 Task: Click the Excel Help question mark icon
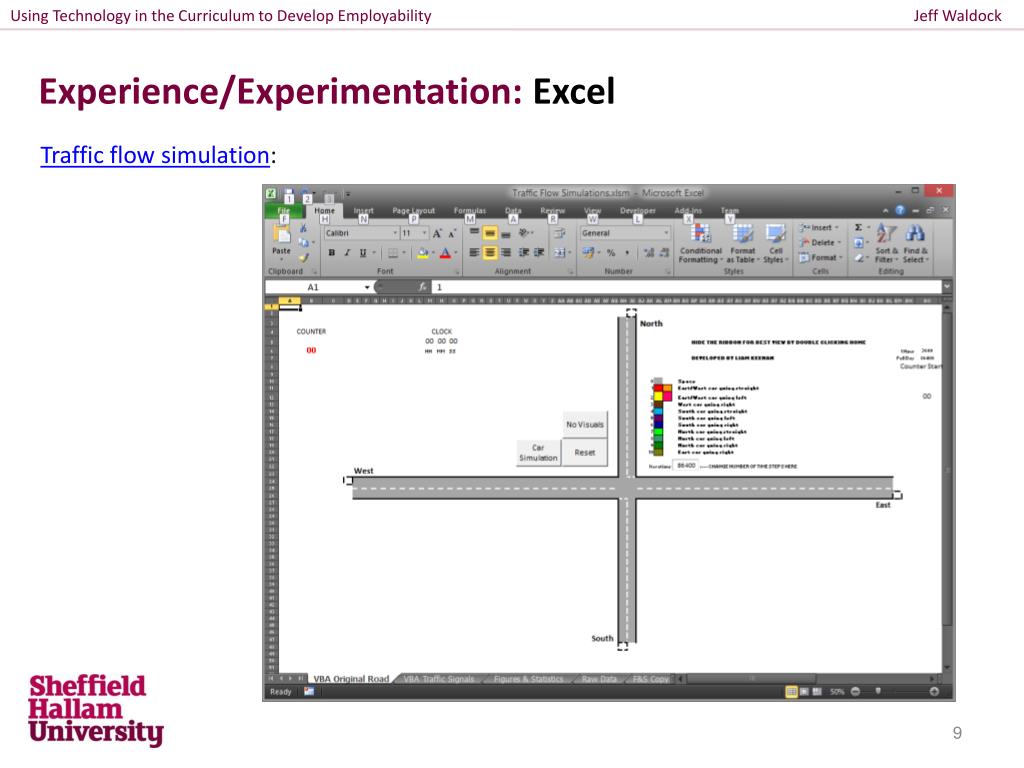[x=900, y=210]
